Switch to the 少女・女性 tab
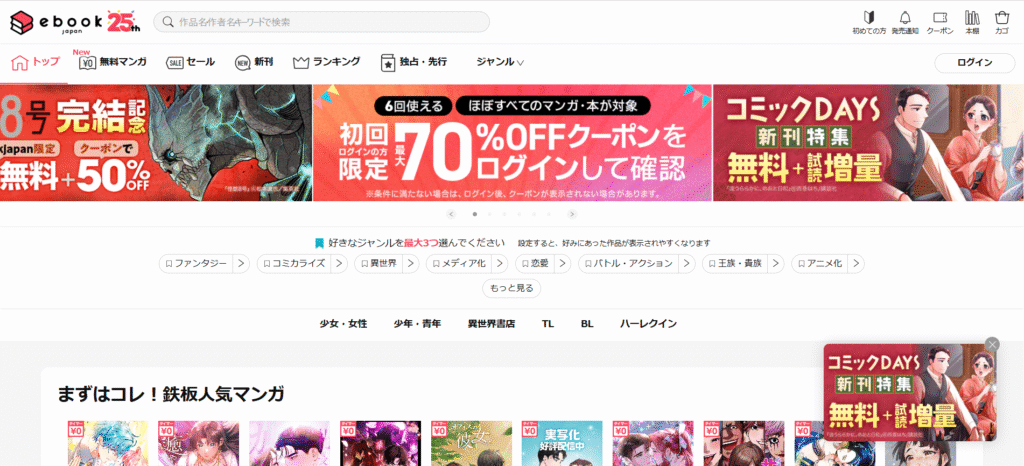 (x=343, y=324)
